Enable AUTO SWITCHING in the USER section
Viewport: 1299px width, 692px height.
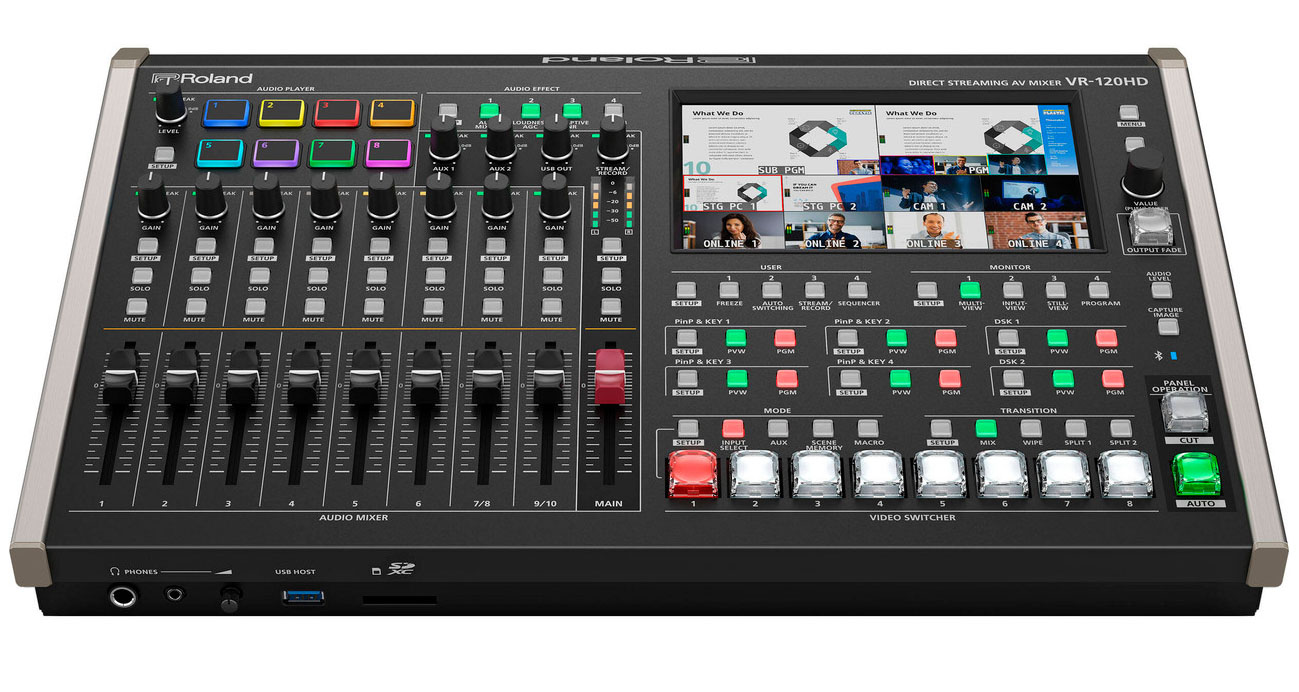click(x=772, y=289)
